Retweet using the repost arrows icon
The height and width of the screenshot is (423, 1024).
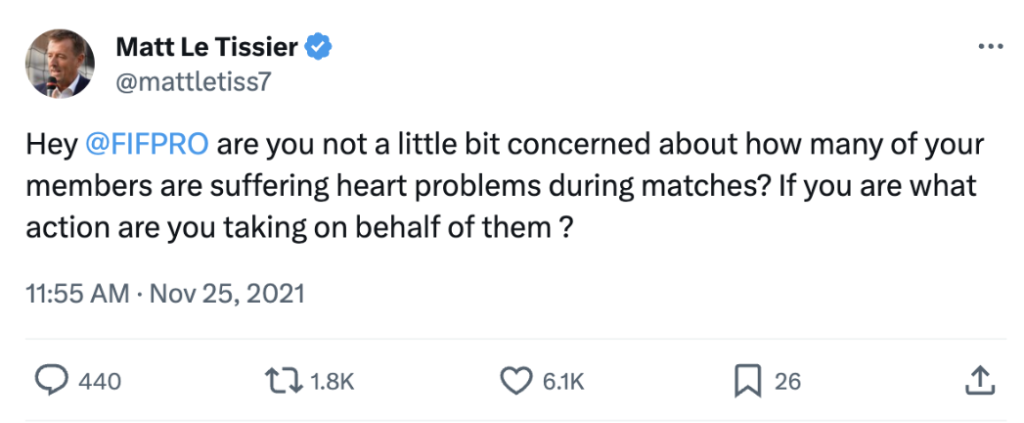tap(284, 381)
